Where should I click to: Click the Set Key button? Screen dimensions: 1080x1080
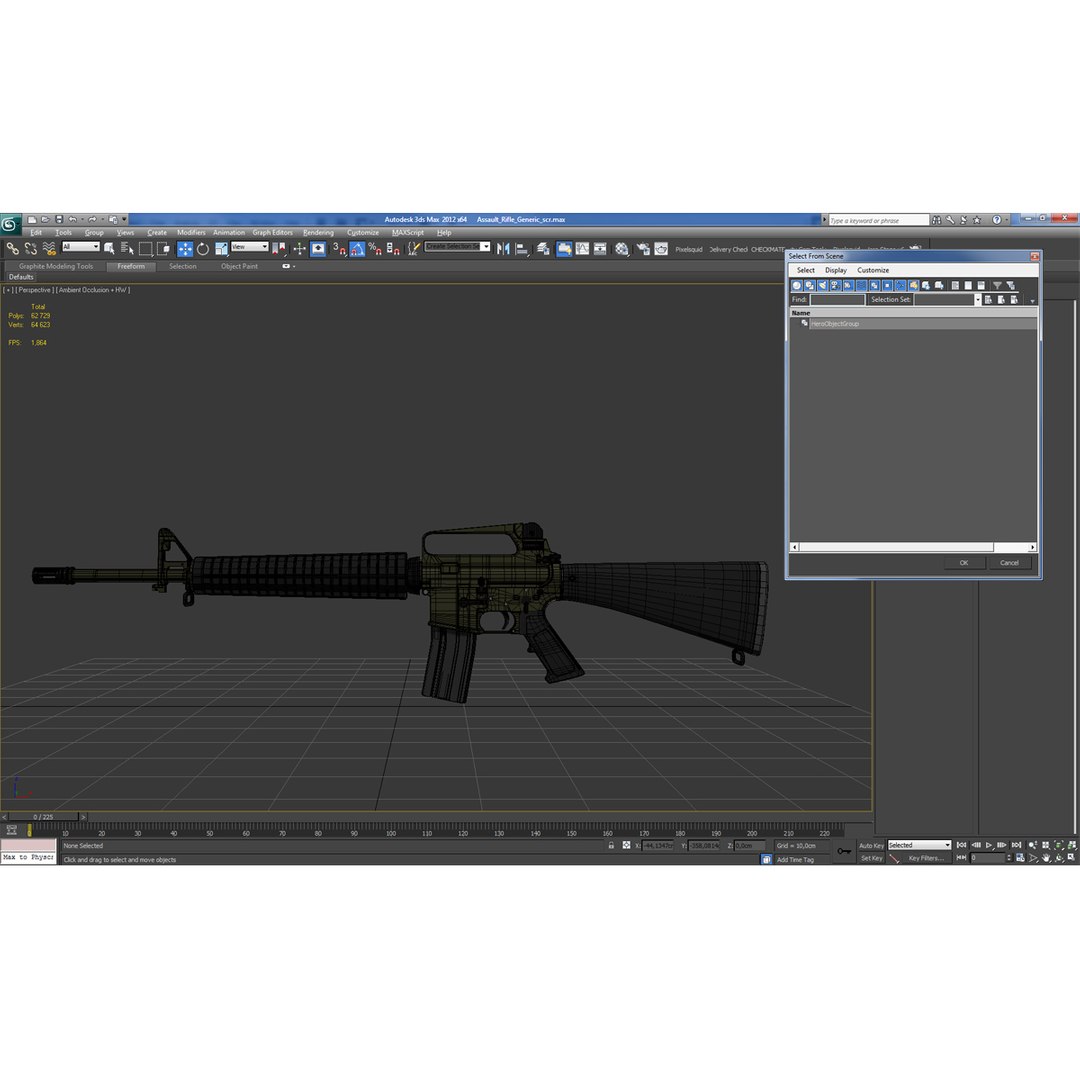871,858
